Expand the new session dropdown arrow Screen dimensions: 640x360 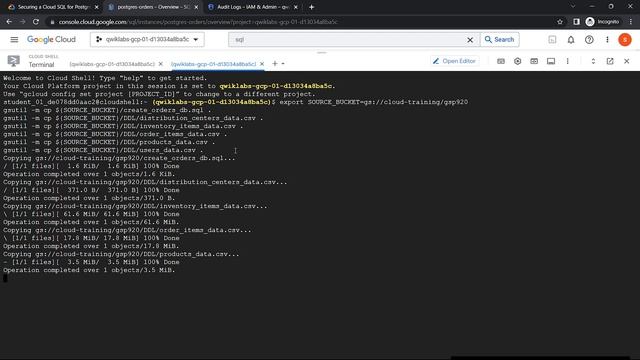(x=283, y=64)
